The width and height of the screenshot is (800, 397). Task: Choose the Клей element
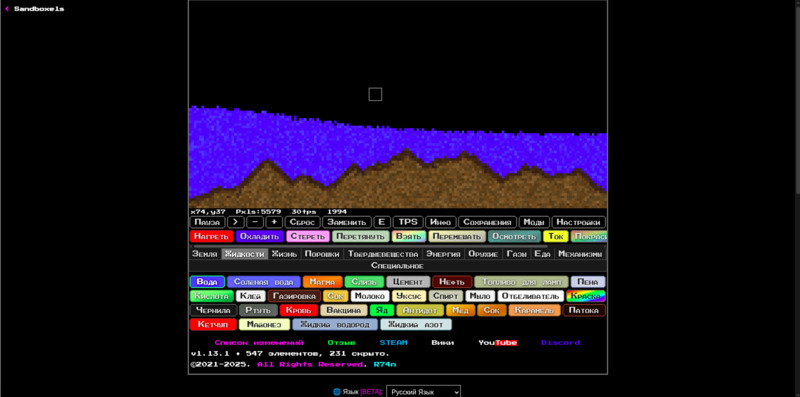tap(251, 296)
